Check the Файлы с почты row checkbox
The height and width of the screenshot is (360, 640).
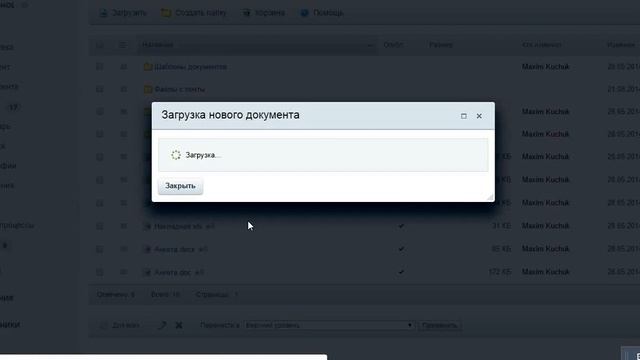[100, 89]
